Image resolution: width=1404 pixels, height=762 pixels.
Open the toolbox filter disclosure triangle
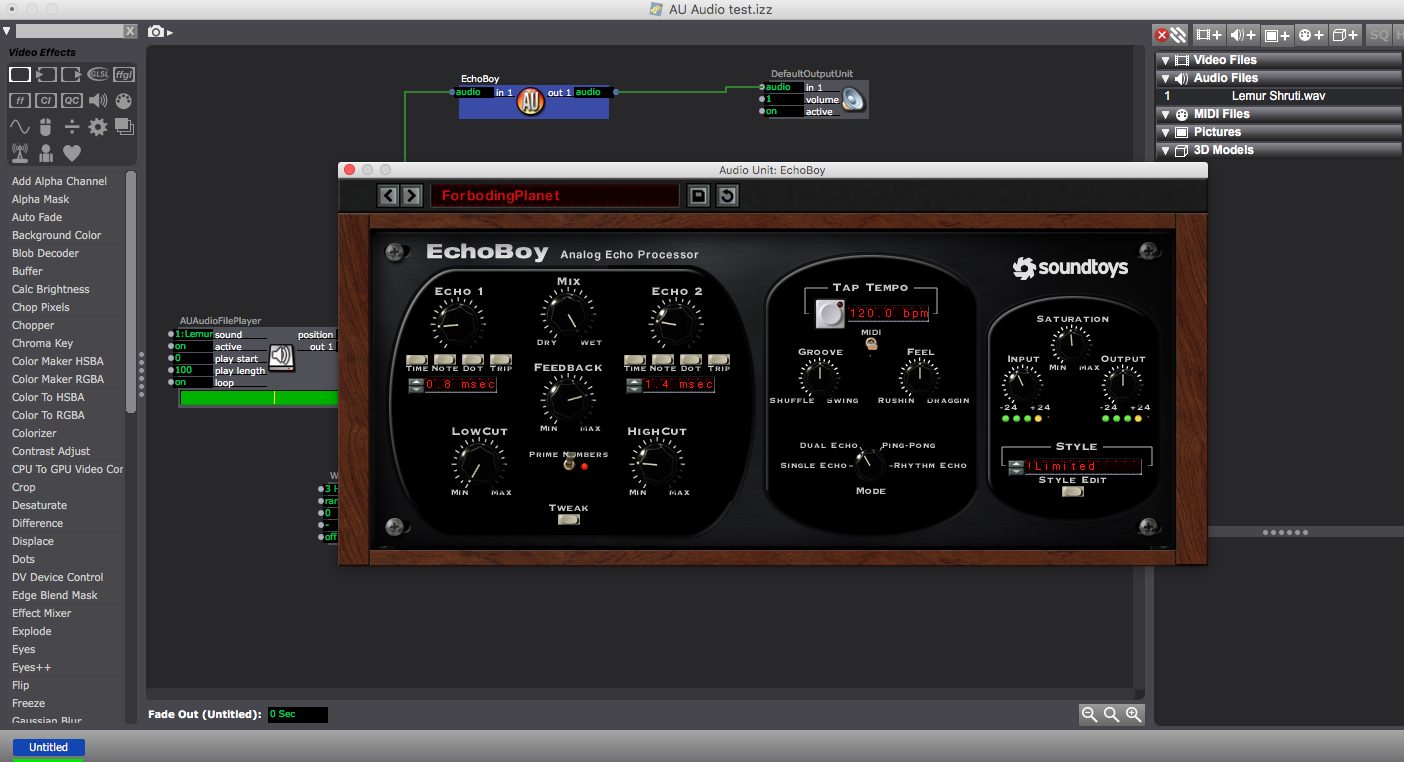pyautogui.click(x=7, y=31)
